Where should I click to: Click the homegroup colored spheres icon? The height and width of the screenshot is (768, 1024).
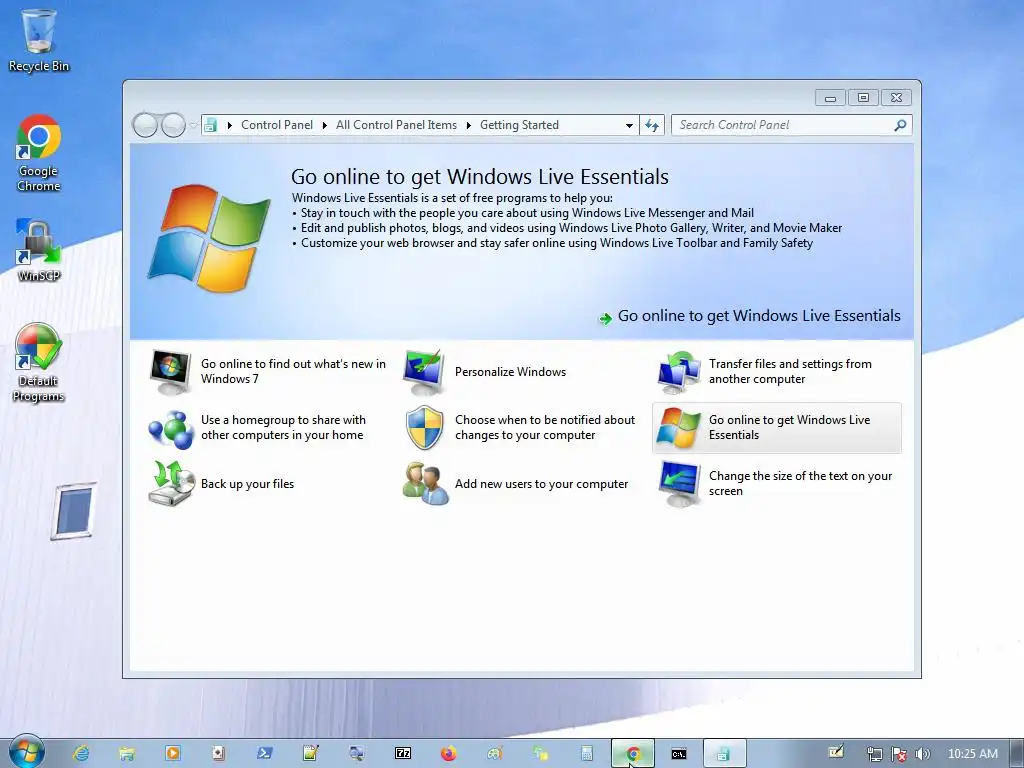point(170,428)
